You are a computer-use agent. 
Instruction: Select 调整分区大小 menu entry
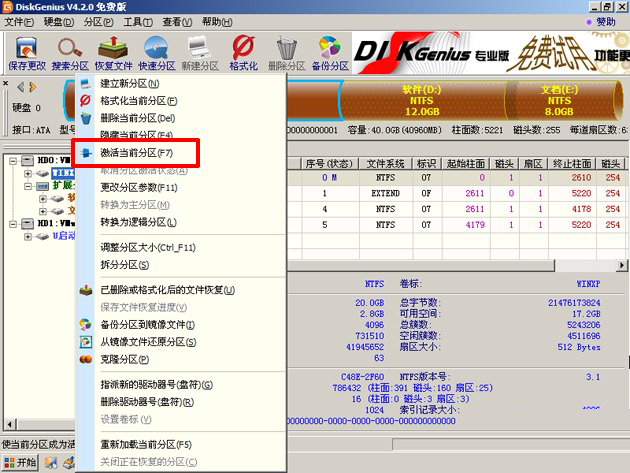147,246
